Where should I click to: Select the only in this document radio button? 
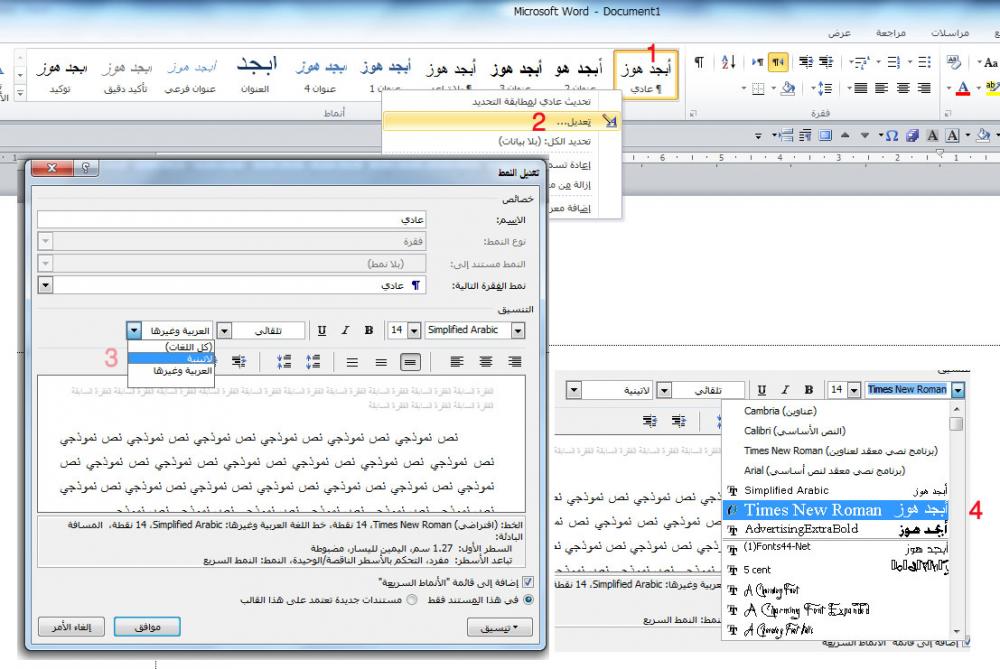528,599
